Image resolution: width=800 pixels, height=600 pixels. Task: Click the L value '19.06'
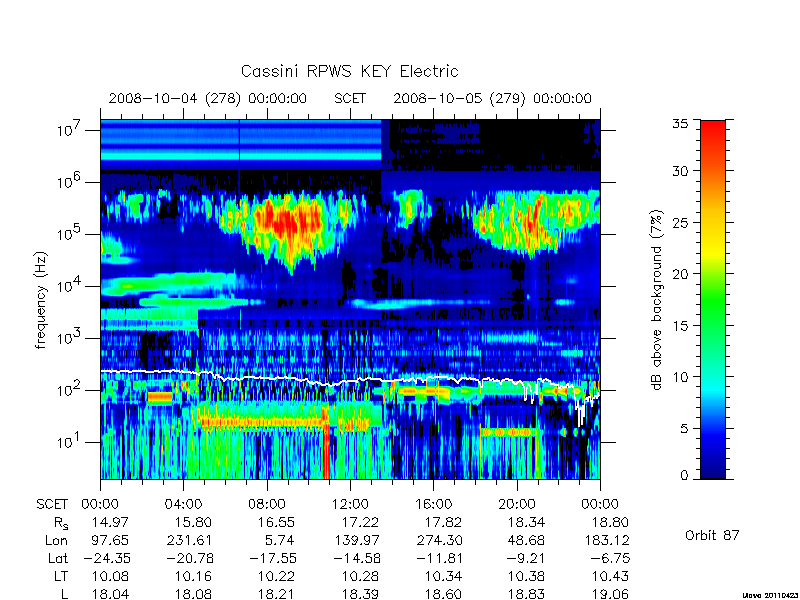(x=610, y=594)
